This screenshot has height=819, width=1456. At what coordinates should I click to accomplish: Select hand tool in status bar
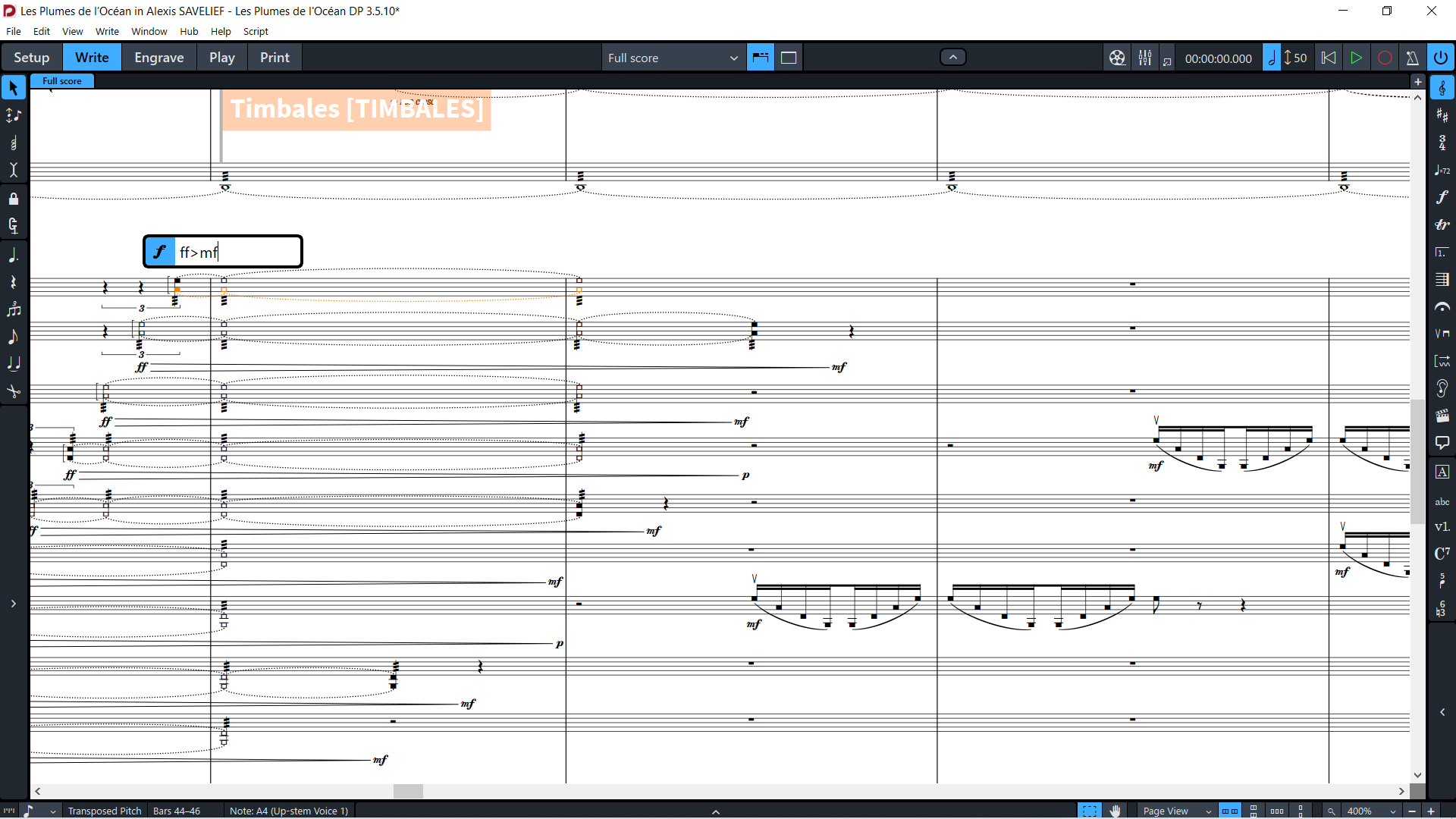[1115, 811]
